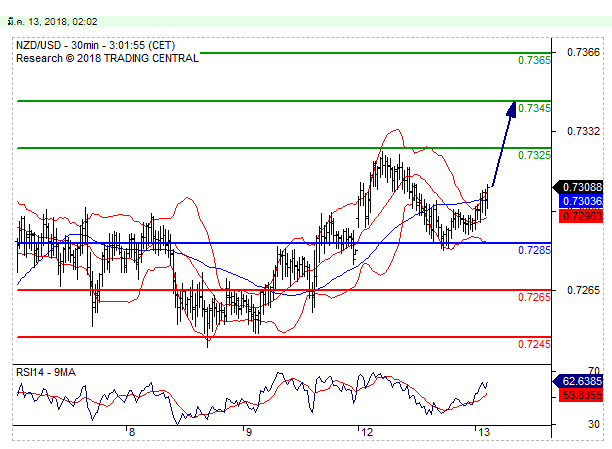612x449 pixels.
Task: Click the 0.7366 price axis value
Action: tap(583, 52)
